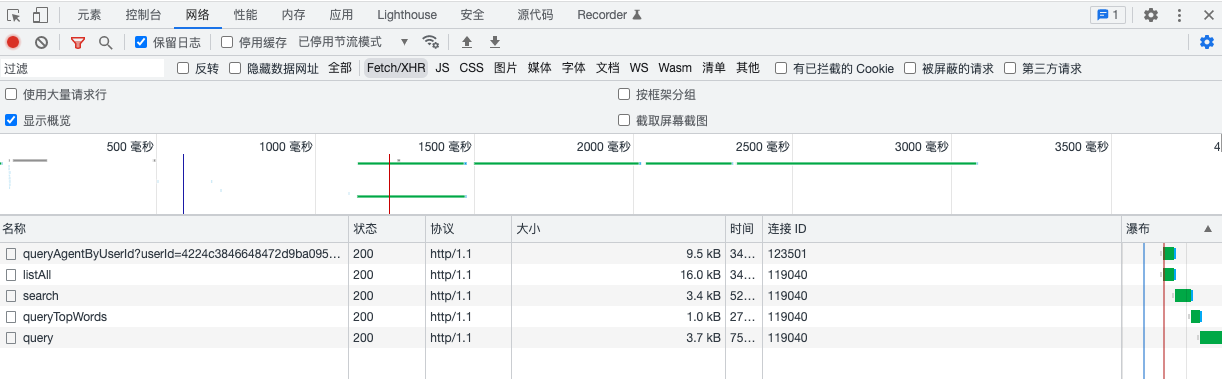This screenshot has height=379, width=1222.
Task: Import HAR file with upload arrow
Action: click(466, 42)
